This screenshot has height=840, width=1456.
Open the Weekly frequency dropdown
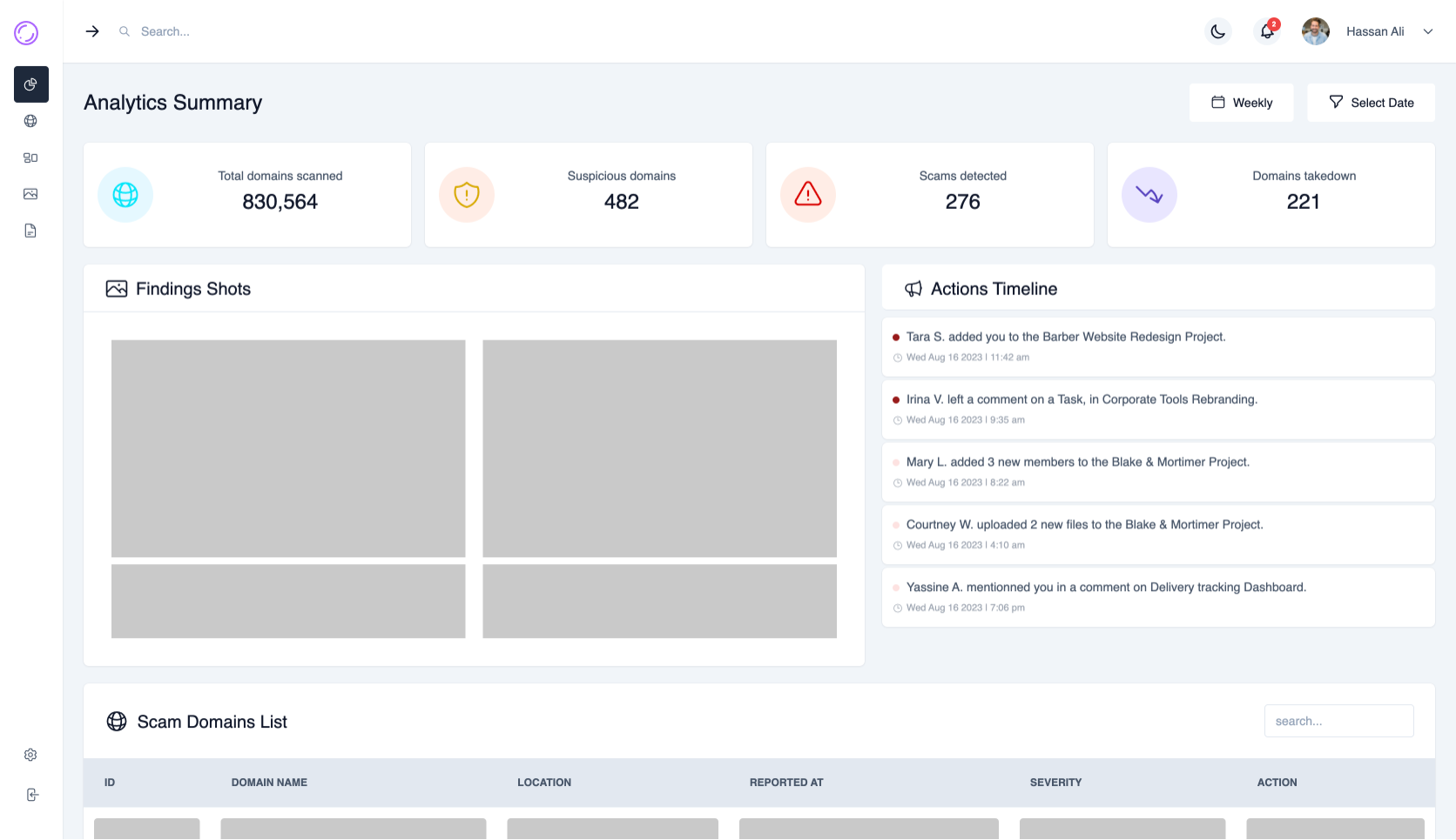pyautogui.click(x=1241, y=102)
